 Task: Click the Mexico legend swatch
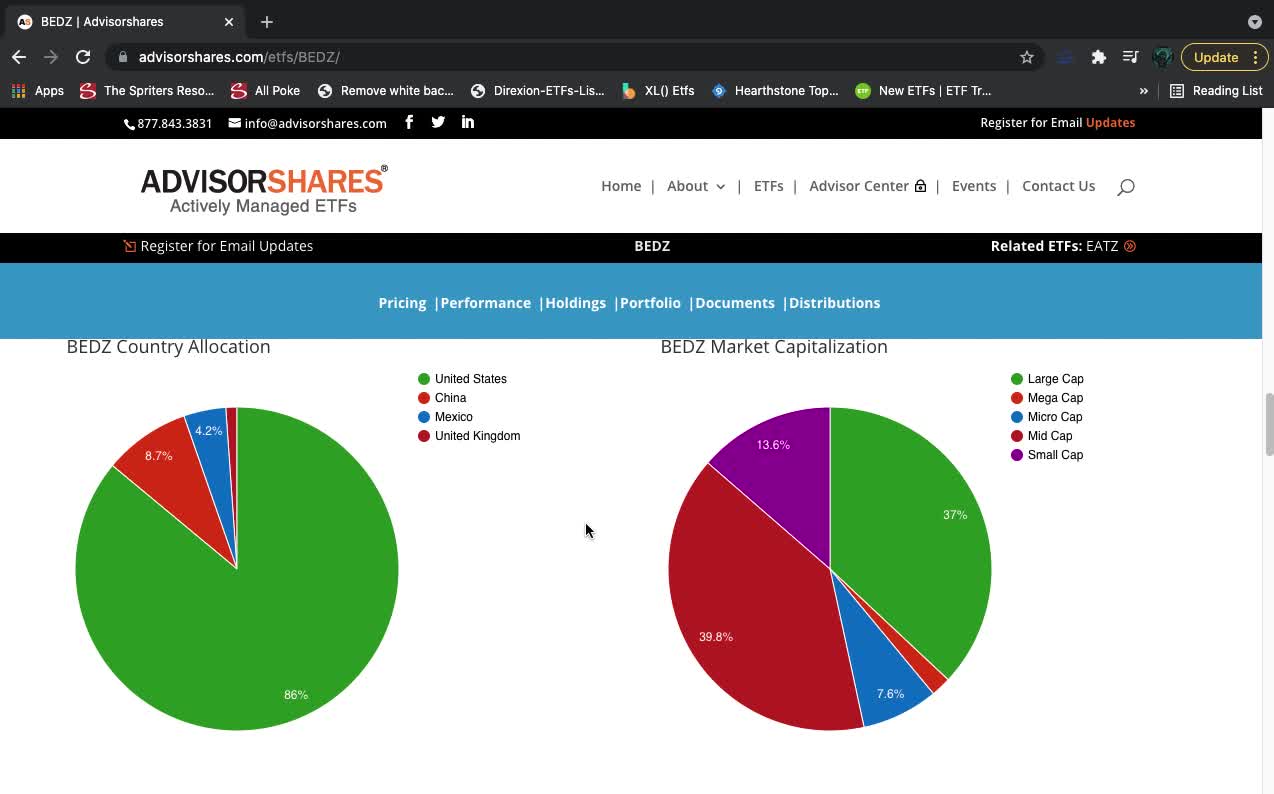[424, 417]
